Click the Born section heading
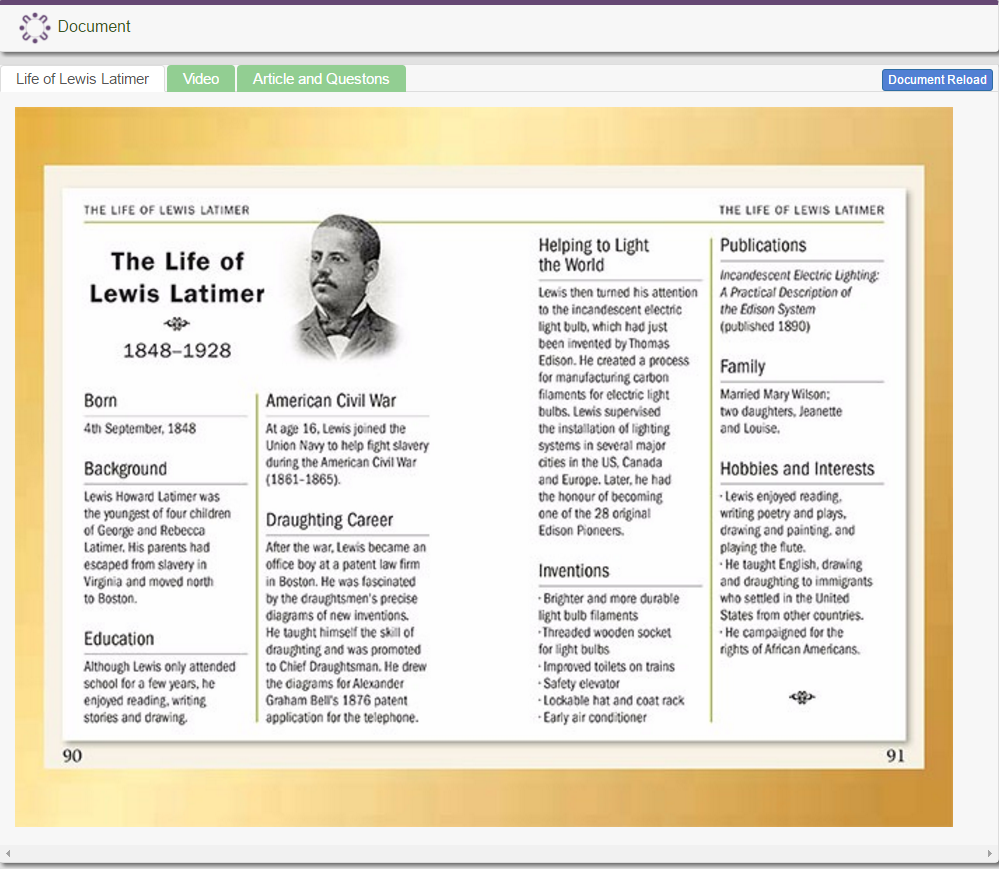The image size is (999, 869). click(101, 399)
